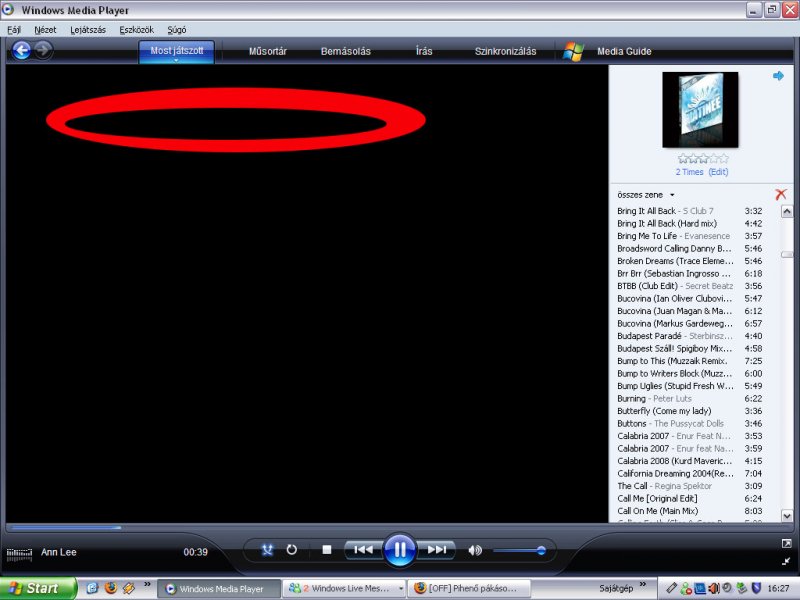The height and width of the screenshot is (600, 800).
Task: Click the 2 Times link
Action: (689, 172)
